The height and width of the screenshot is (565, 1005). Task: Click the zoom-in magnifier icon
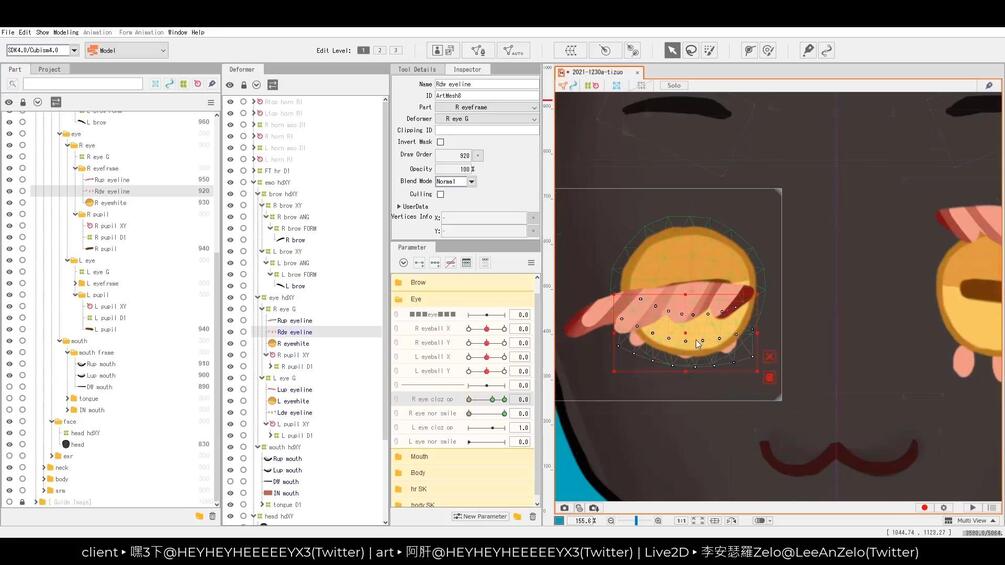click(658, 521)
